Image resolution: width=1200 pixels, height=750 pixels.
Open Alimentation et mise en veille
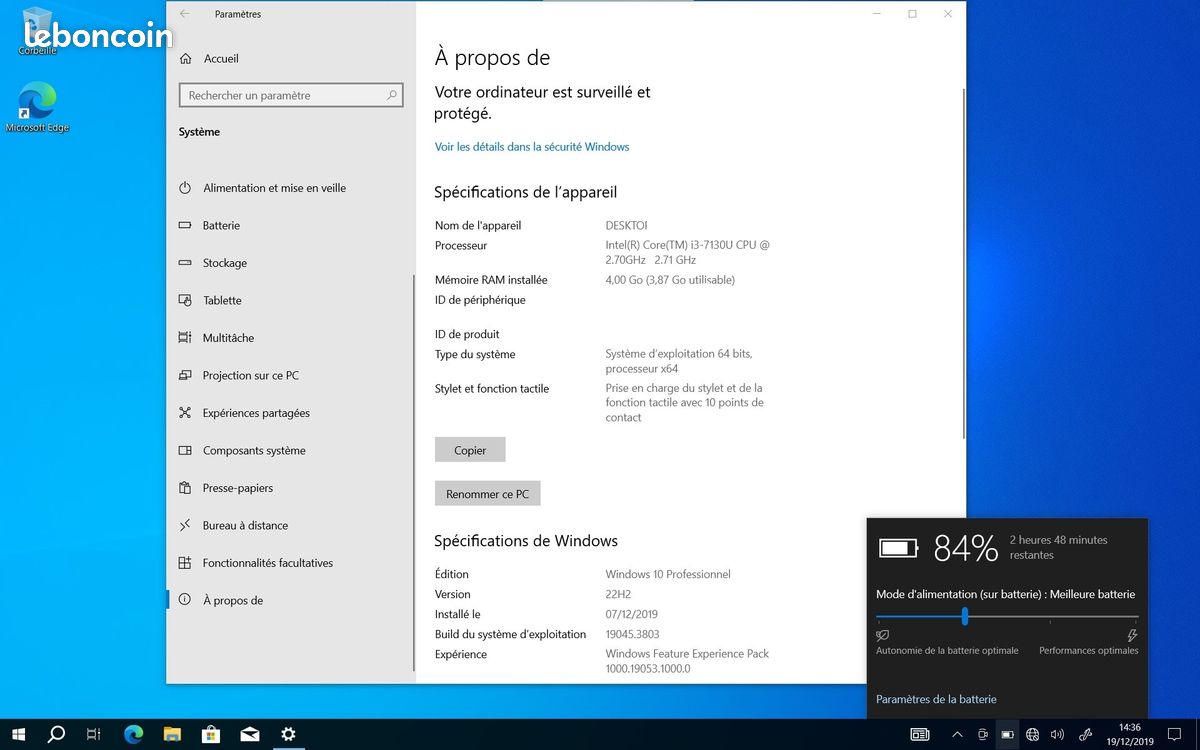274,188
